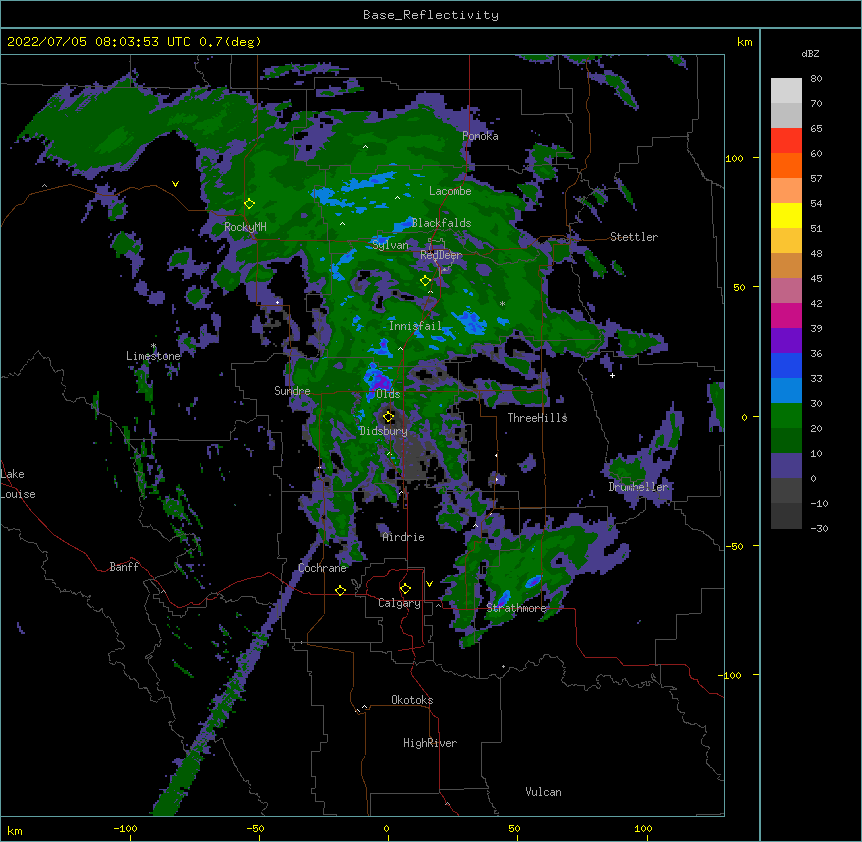Select the Innisfail label
The height and width of the screenshot is (842, 862).
coord(415,326)
